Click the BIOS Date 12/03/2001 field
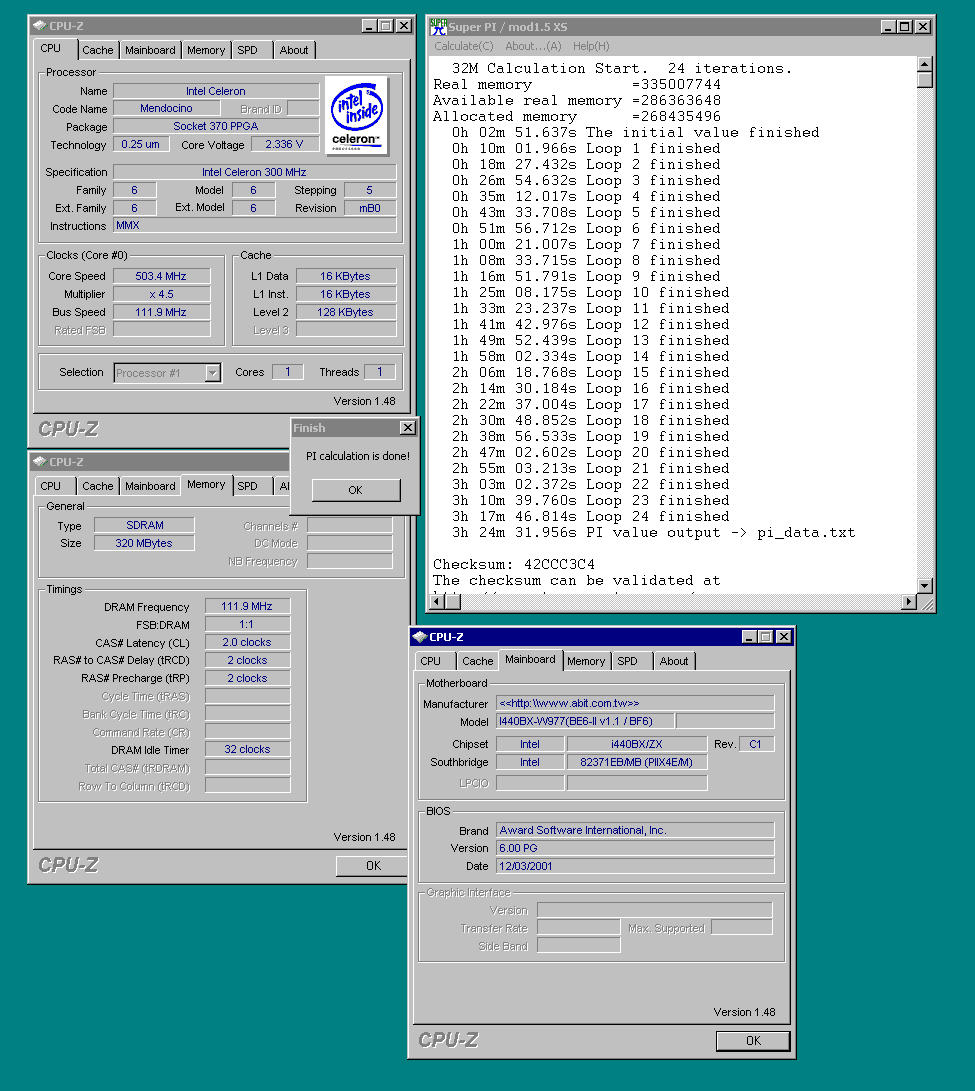Viewport: 975px width, 1091px height. pos(635,866)
